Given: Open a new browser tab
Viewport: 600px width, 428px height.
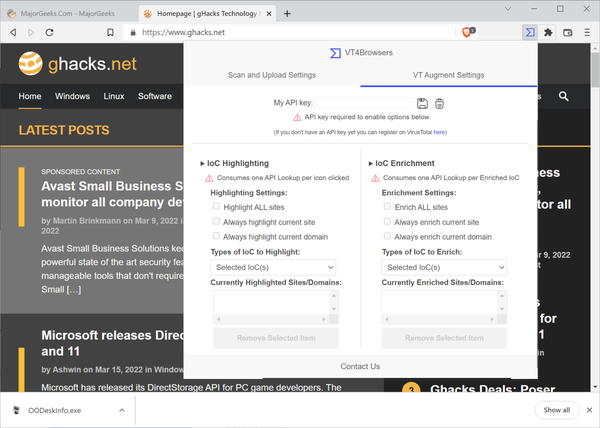Looking at the screenshot, I should tap(287, 14).
